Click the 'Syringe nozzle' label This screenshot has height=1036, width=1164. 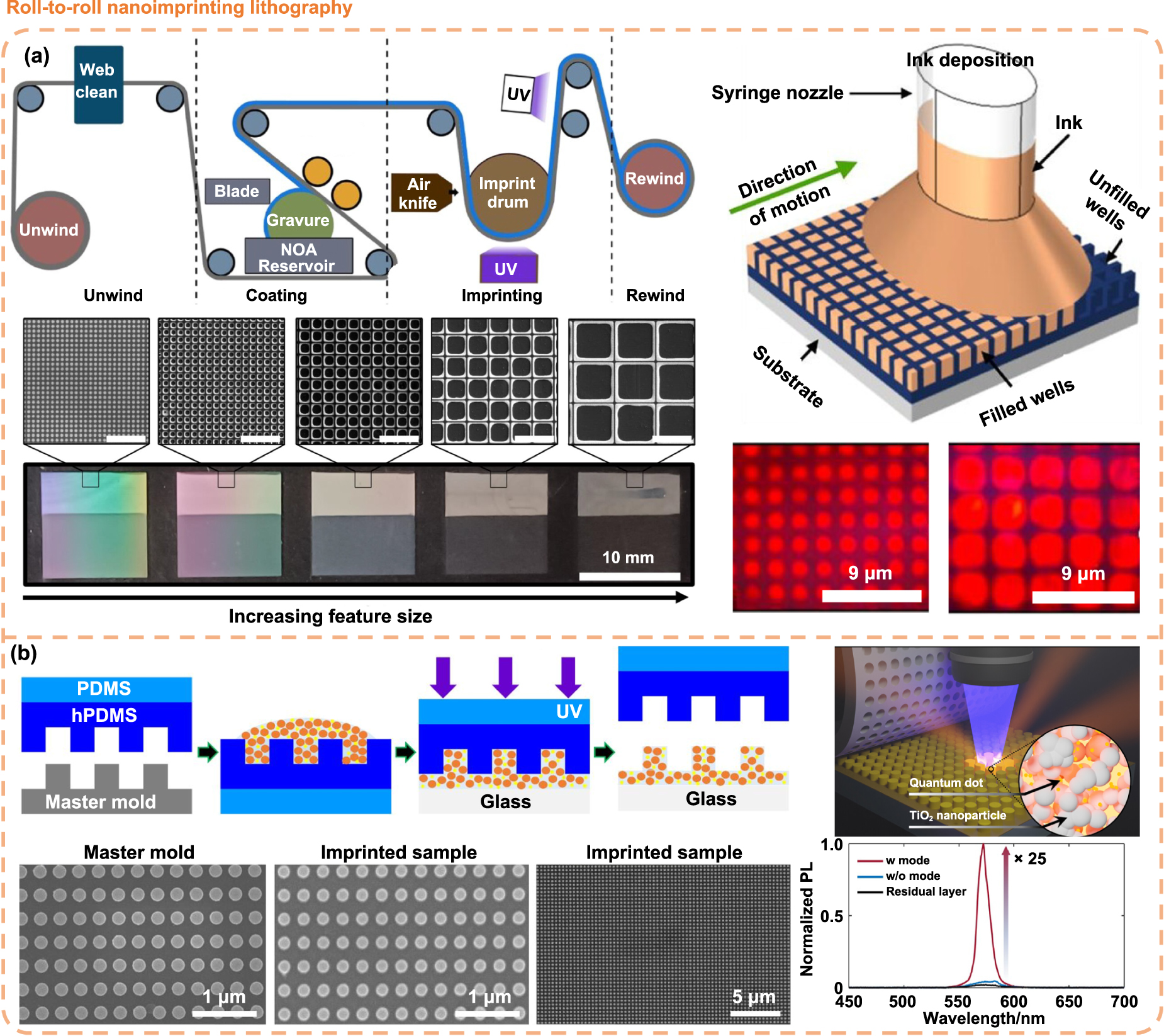click(777, 93)
